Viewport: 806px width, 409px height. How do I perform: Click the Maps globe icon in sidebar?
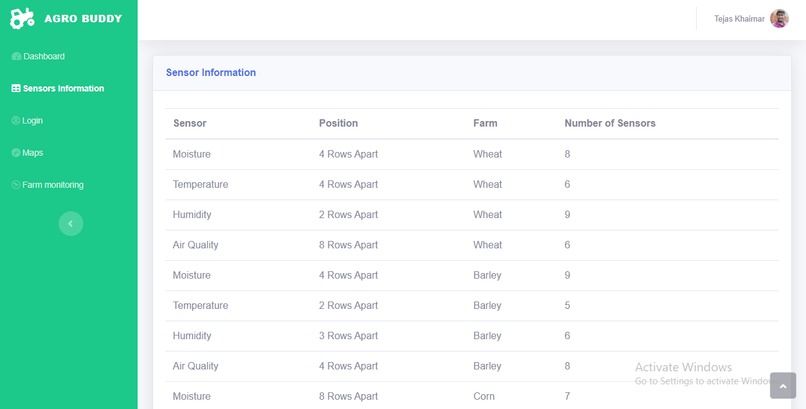[16, 153]
